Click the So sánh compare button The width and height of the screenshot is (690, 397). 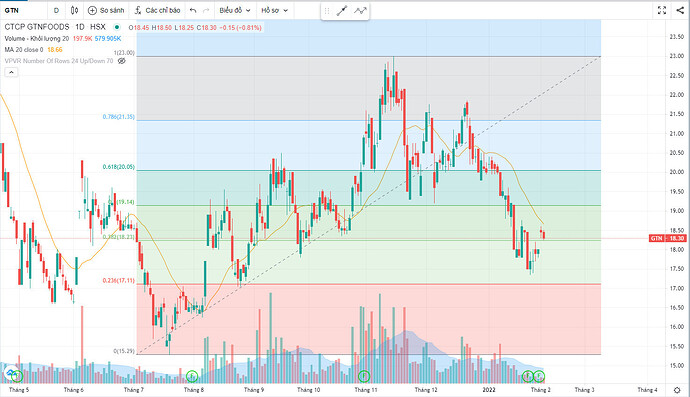[106, 10]
